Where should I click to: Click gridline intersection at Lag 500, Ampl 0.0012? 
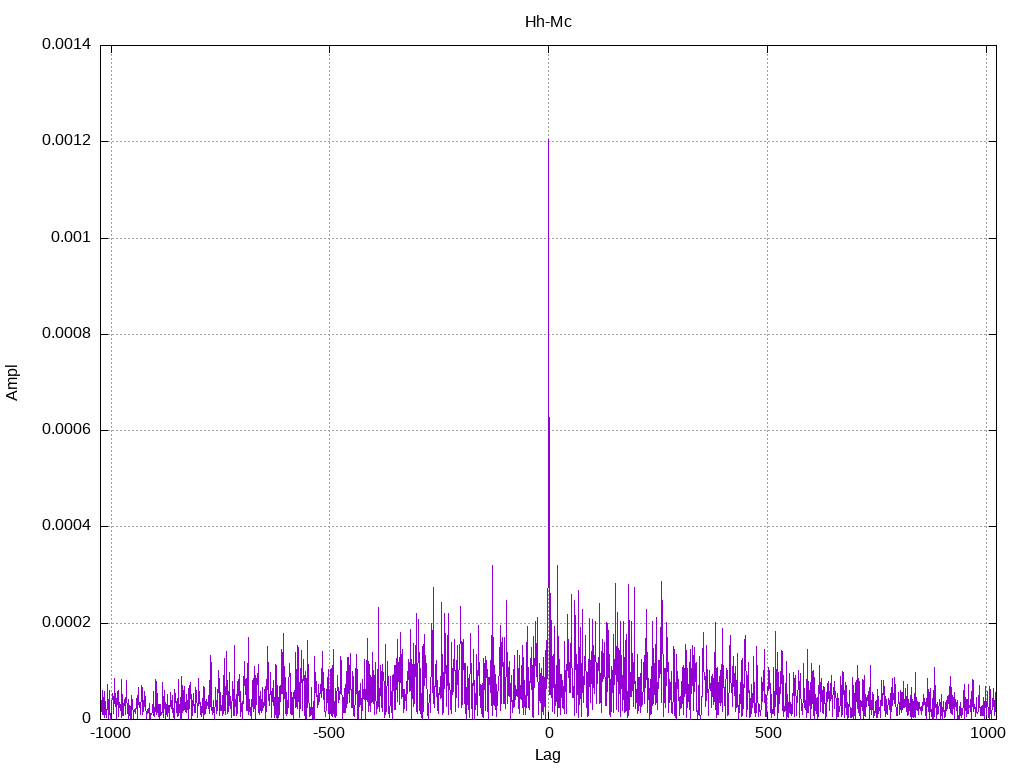click(x=767, y=141)
